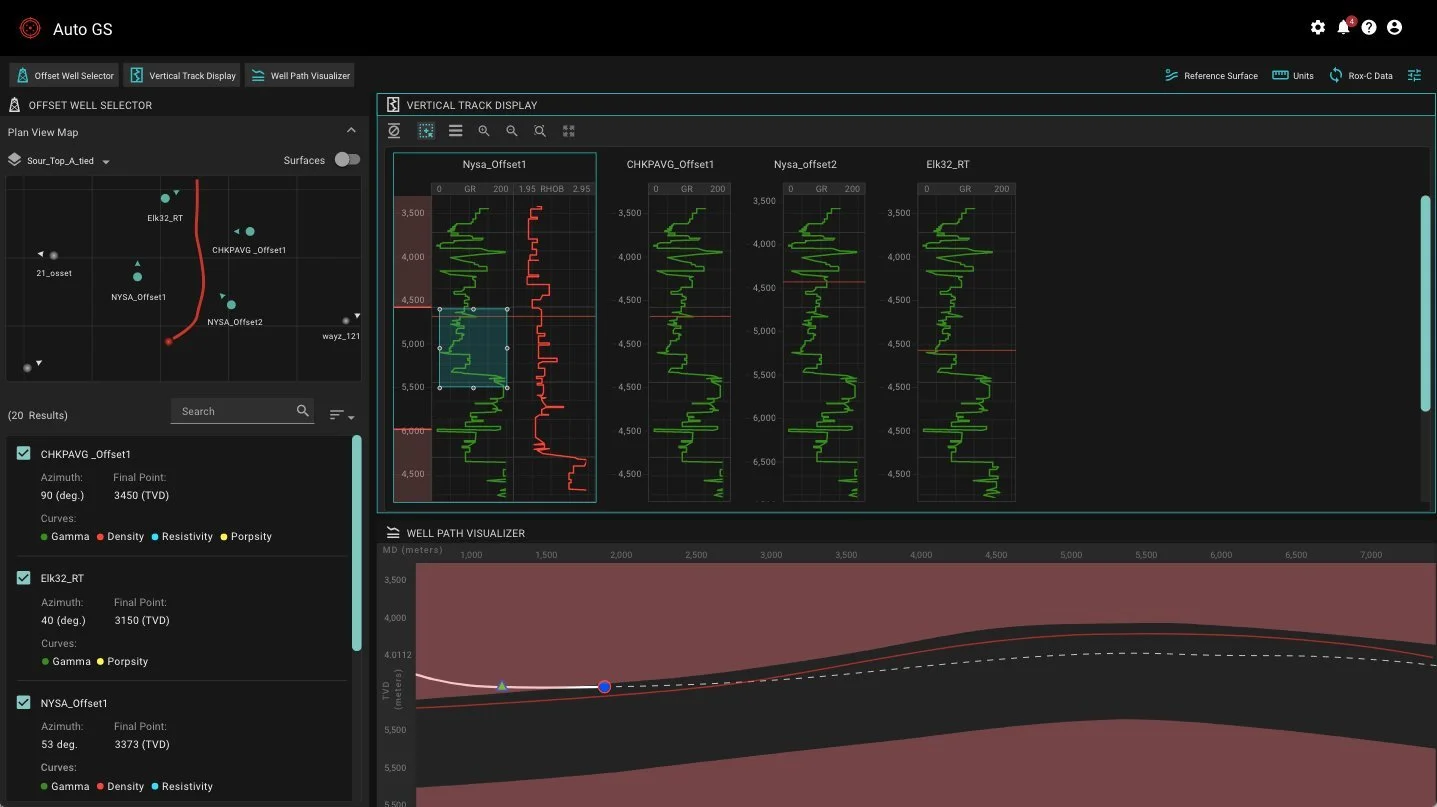The image size is (1437, 807).
Task: Click the Porpsity curve of Elk32_RT
Action: 122,661
